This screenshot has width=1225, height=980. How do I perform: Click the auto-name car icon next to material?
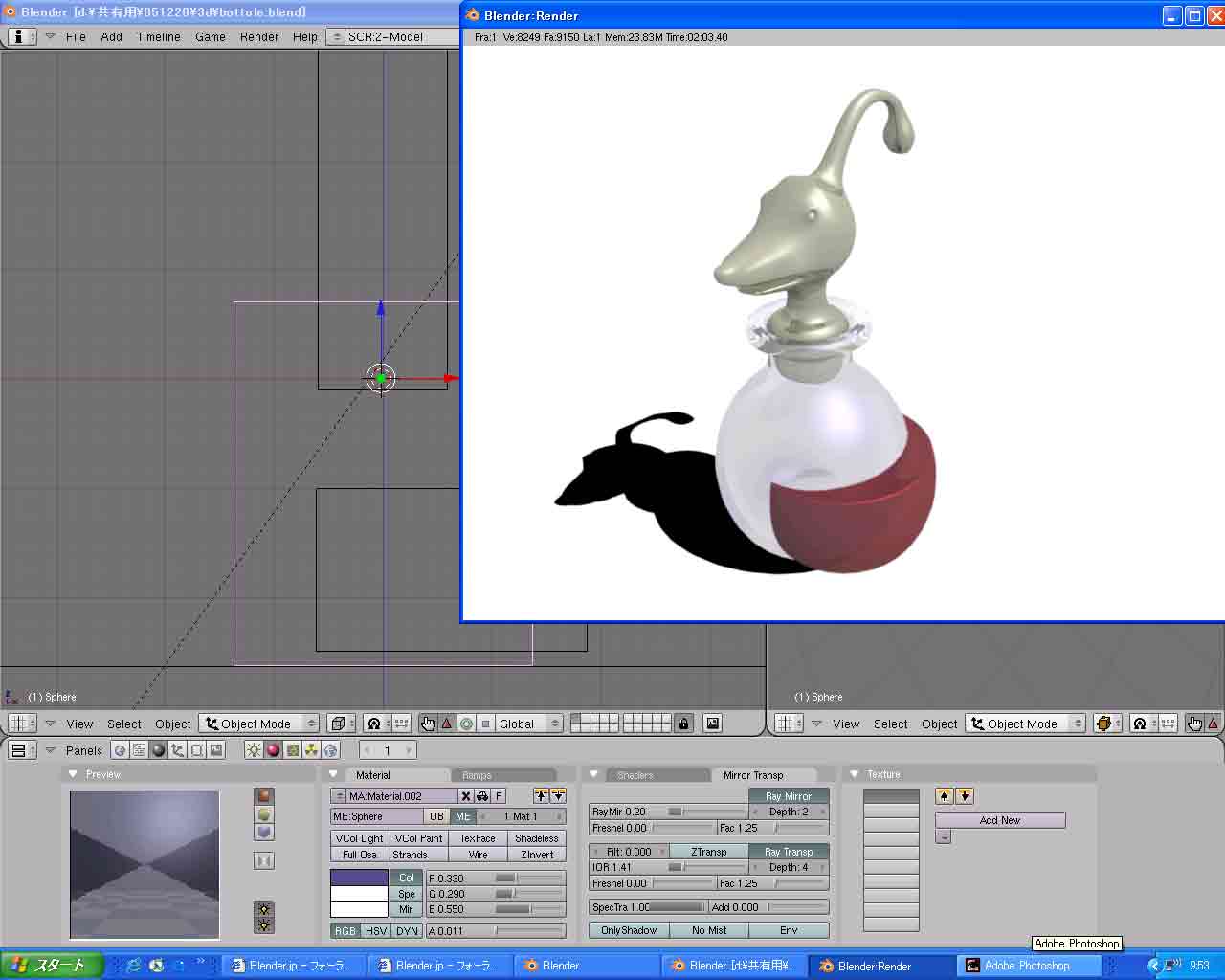point(482,796)
